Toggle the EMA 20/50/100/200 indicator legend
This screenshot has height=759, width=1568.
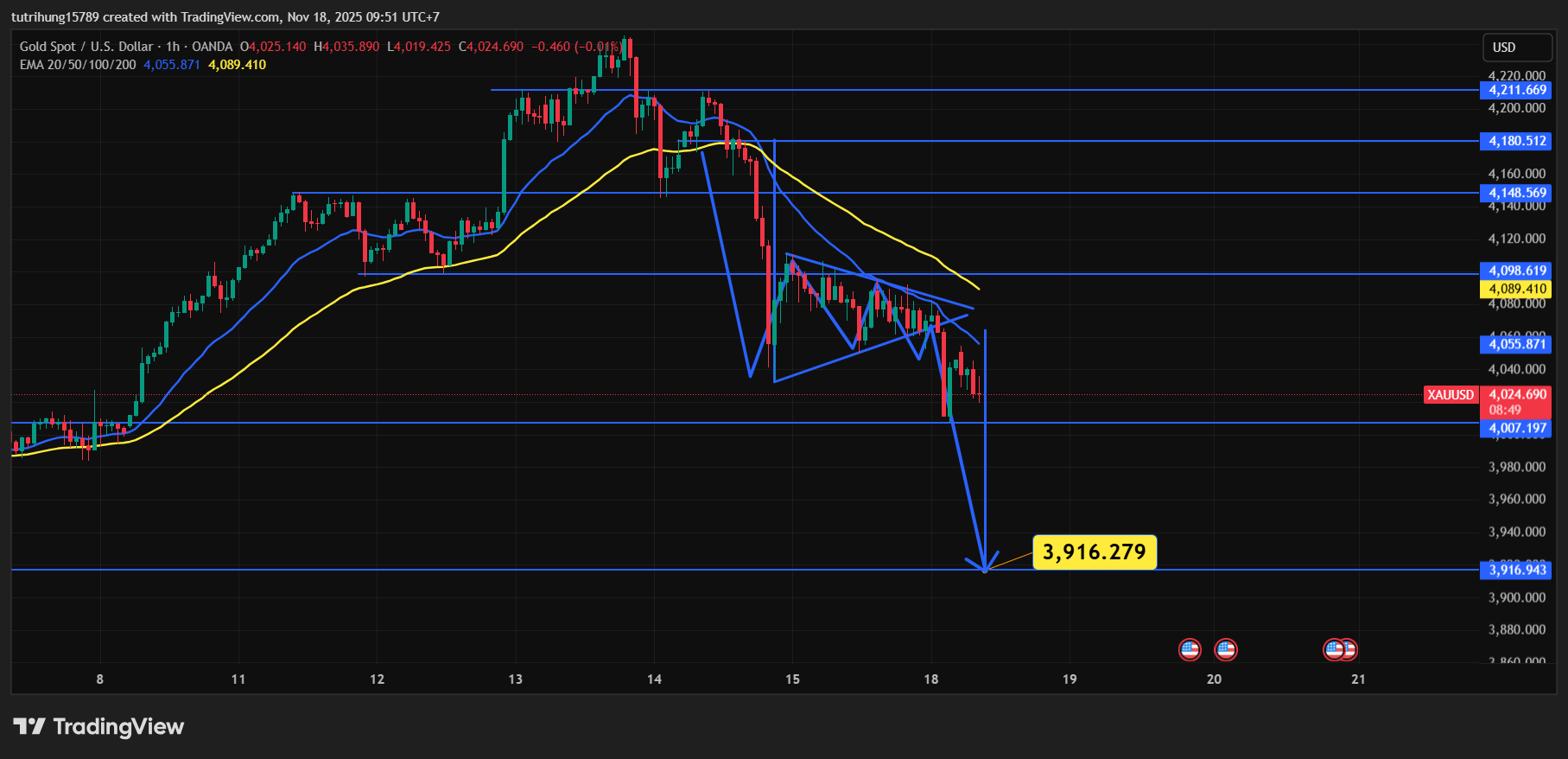coord(78,65)
